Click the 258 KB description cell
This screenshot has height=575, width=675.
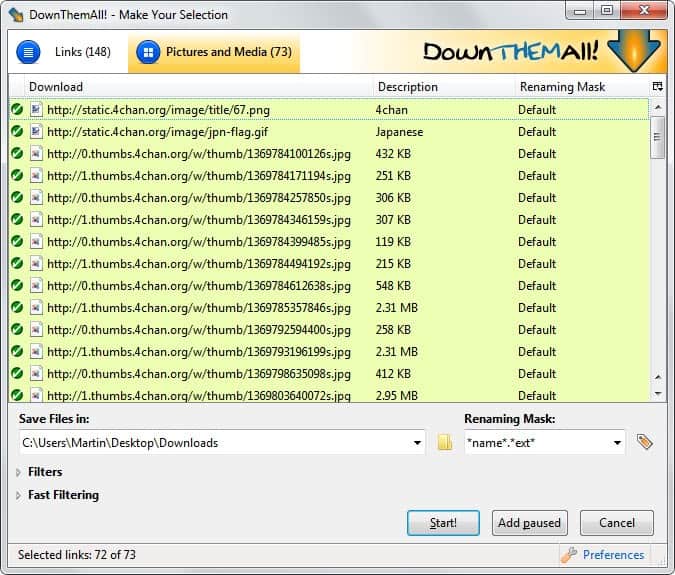coord(393,330)
